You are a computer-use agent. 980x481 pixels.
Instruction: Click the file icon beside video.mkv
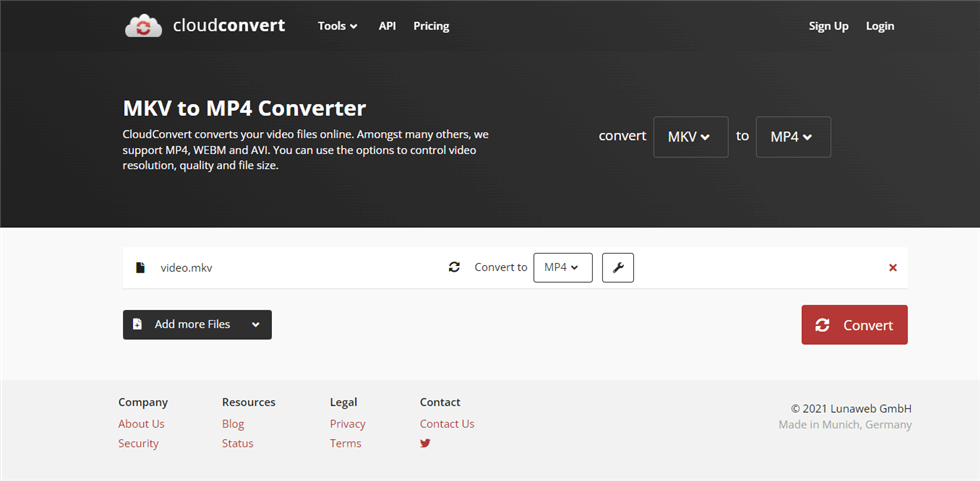pyautogui.click(x=141, y=267)
